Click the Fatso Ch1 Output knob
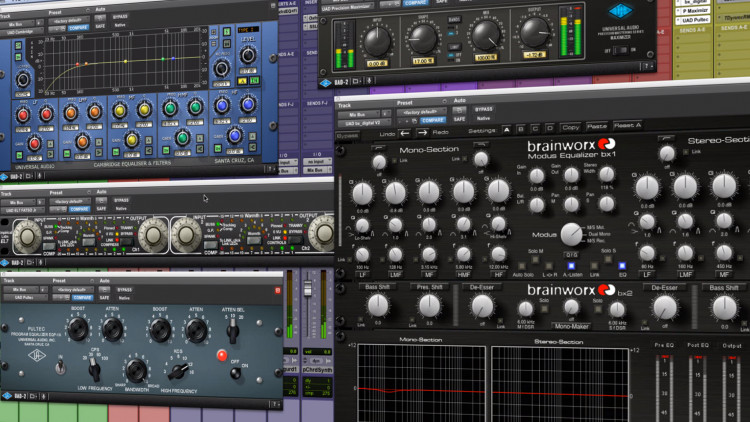750x422 pixels. 153,235
